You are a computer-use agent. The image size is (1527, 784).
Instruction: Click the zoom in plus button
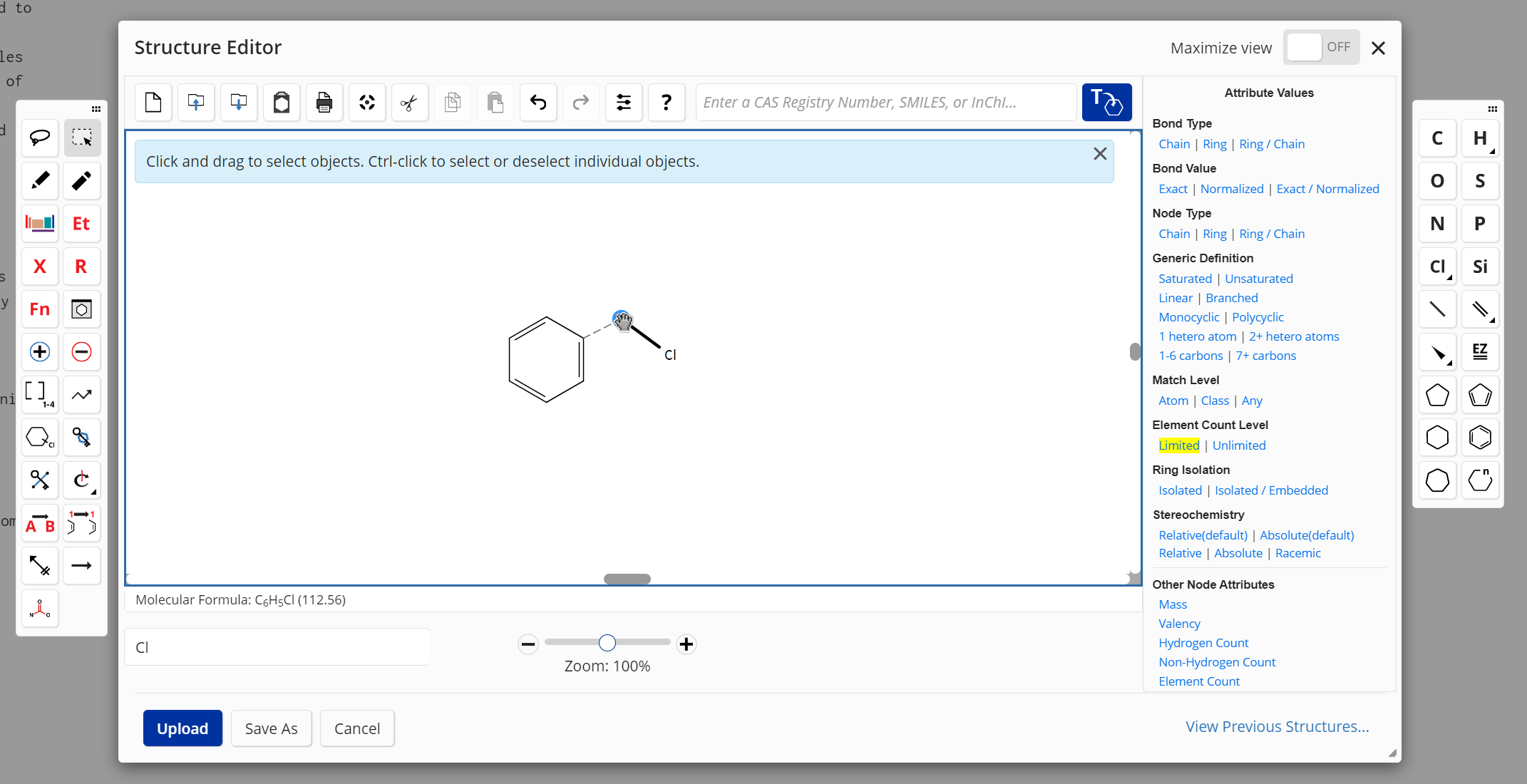click(687, 644)
